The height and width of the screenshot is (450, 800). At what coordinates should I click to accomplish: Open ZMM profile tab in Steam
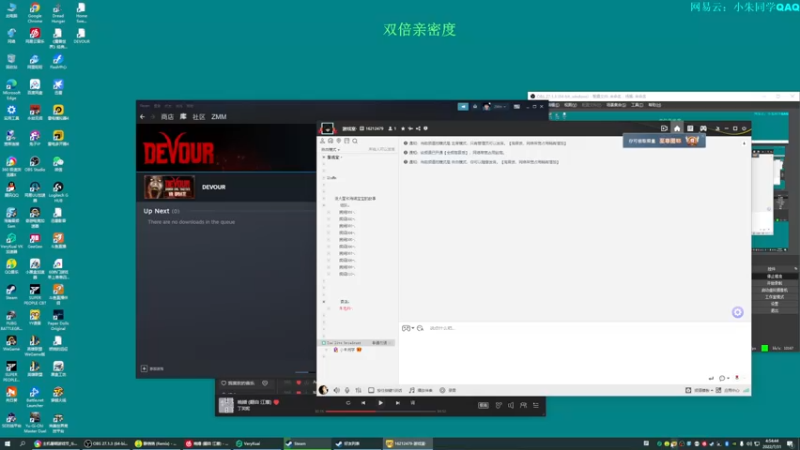click(x=219, y=117)
